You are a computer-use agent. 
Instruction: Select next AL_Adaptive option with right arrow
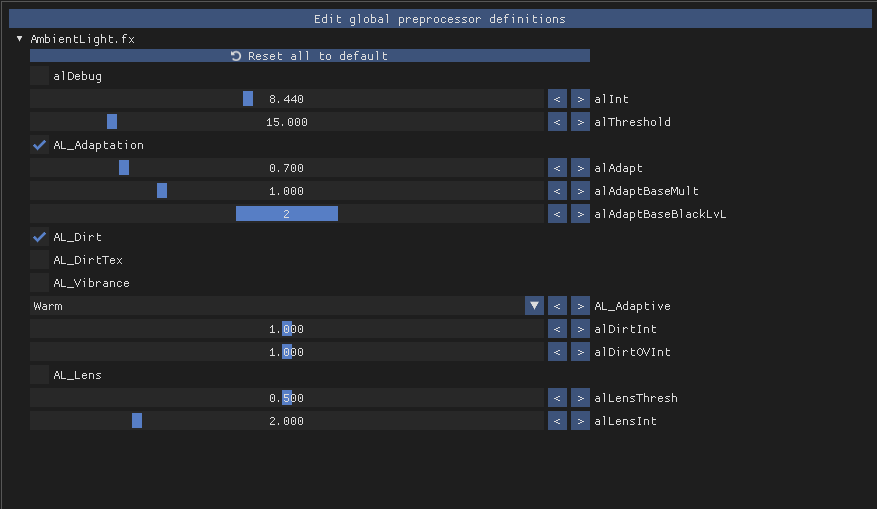(x=580, y=306)
